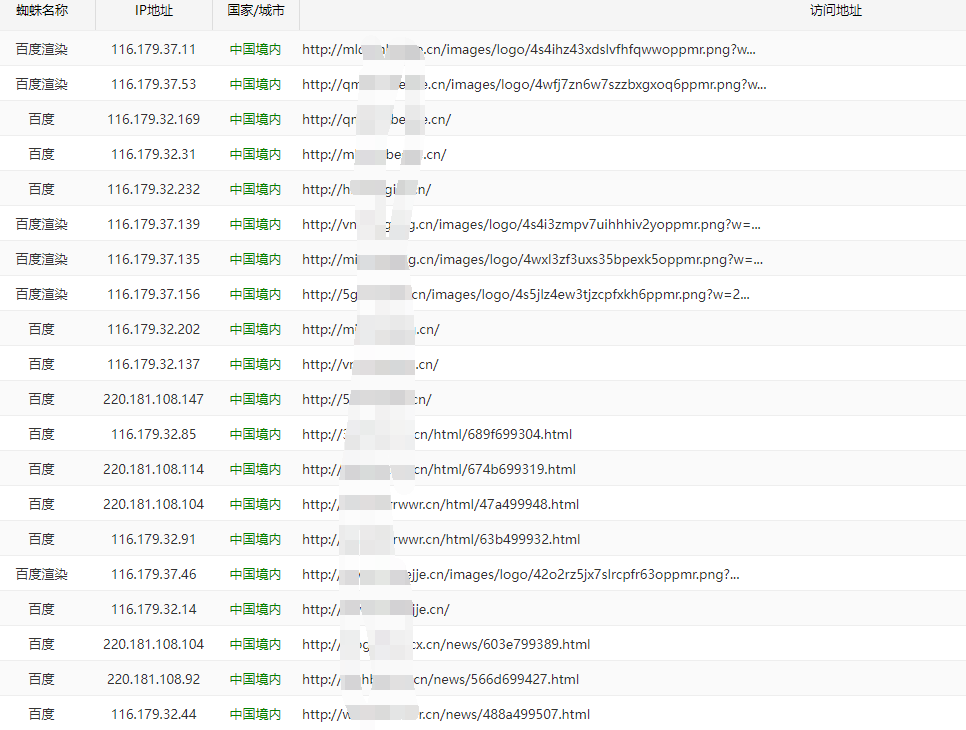Open the URL in the 116.179.32.202 row
Image resolution: width=966 pixels, height=730 pixels.
[371, 330]
